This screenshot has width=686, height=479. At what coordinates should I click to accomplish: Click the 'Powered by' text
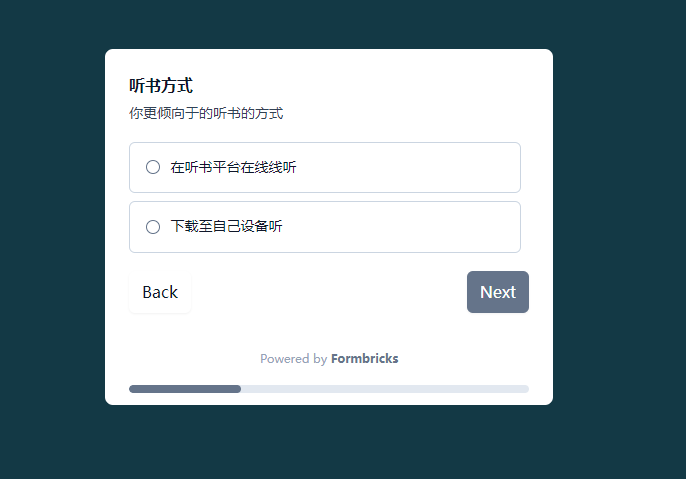(293, 358)
